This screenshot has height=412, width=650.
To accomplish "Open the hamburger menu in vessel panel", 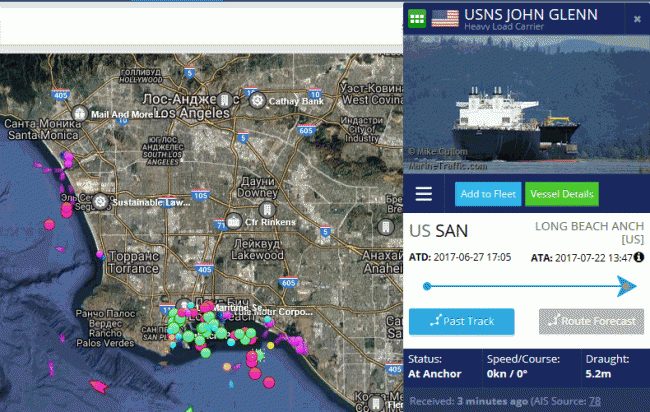I will pyautogui.click(x=423, y=194).
